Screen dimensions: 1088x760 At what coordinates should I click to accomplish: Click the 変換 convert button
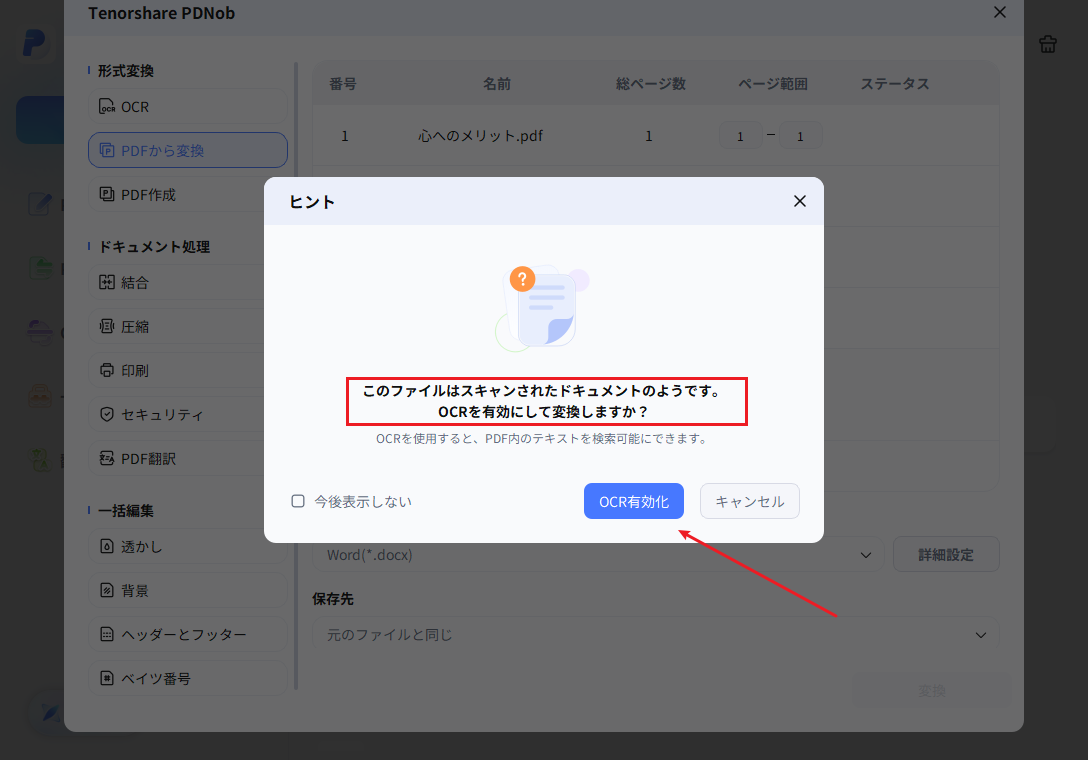click(931, 691)
